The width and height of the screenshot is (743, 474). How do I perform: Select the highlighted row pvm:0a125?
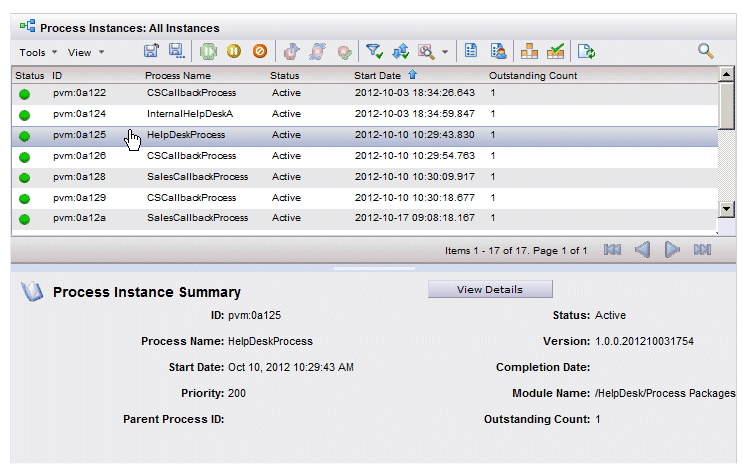tap(364, 136)
